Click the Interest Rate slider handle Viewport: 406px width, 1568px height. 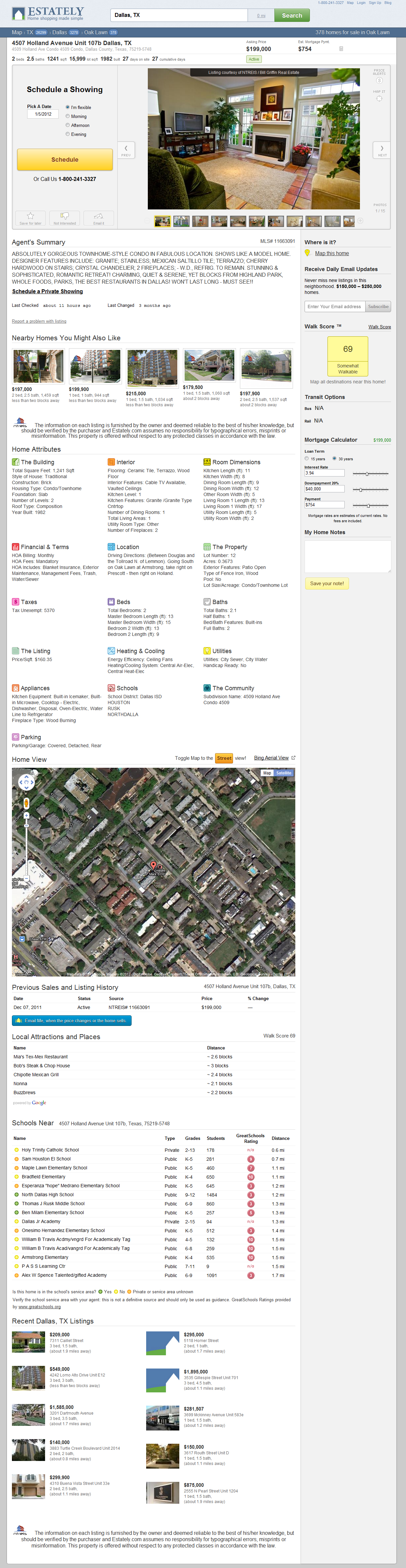[x=367, y=474]
